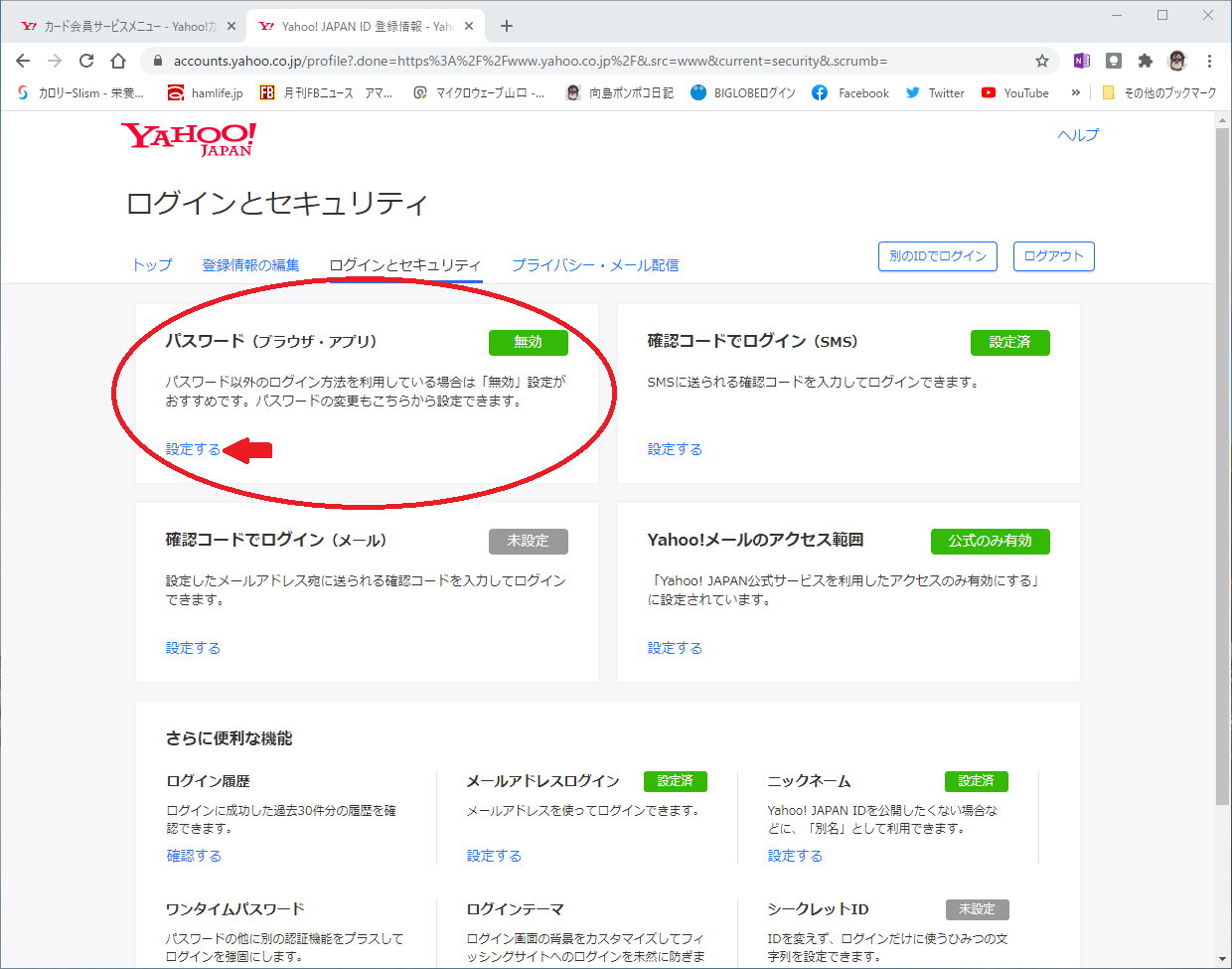Select ログインとセキュリティ tab
Image resolution: width=1232 pixels, height=969 pixels.
[x=404, y=265]
